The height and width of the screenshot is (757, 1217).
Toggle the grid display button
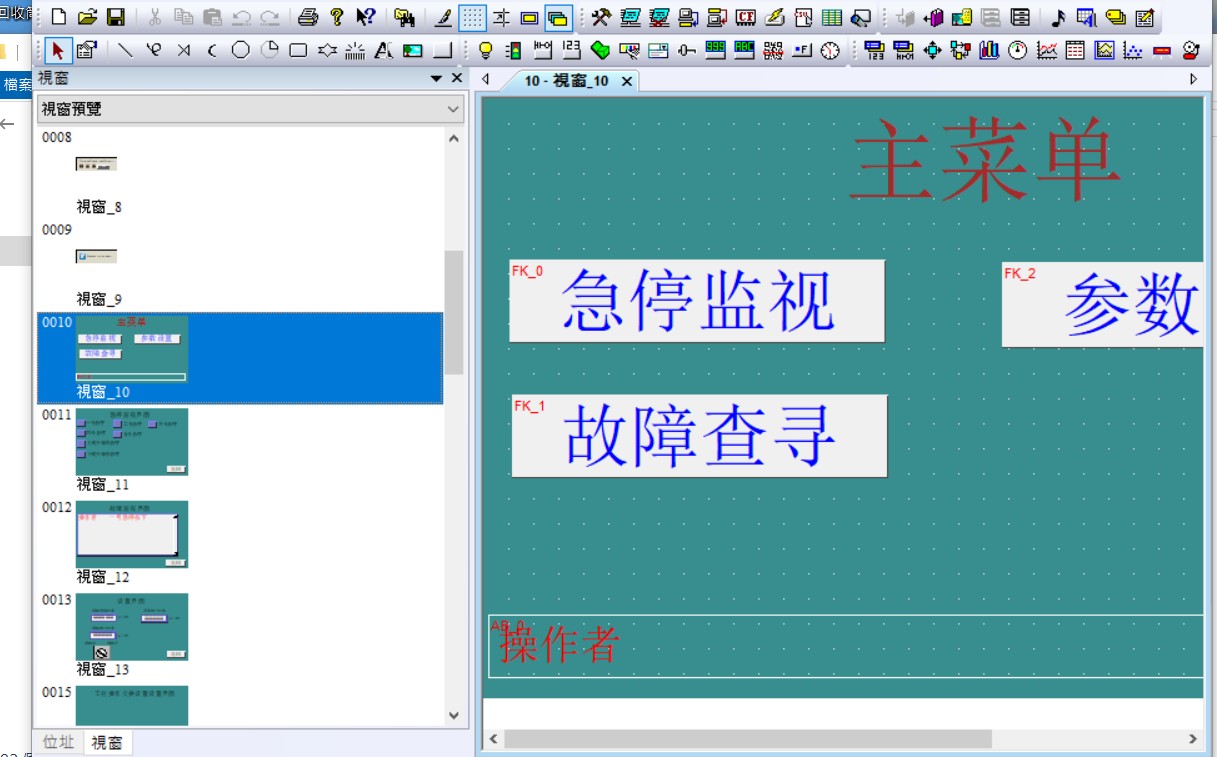click(x=472, y=17)
